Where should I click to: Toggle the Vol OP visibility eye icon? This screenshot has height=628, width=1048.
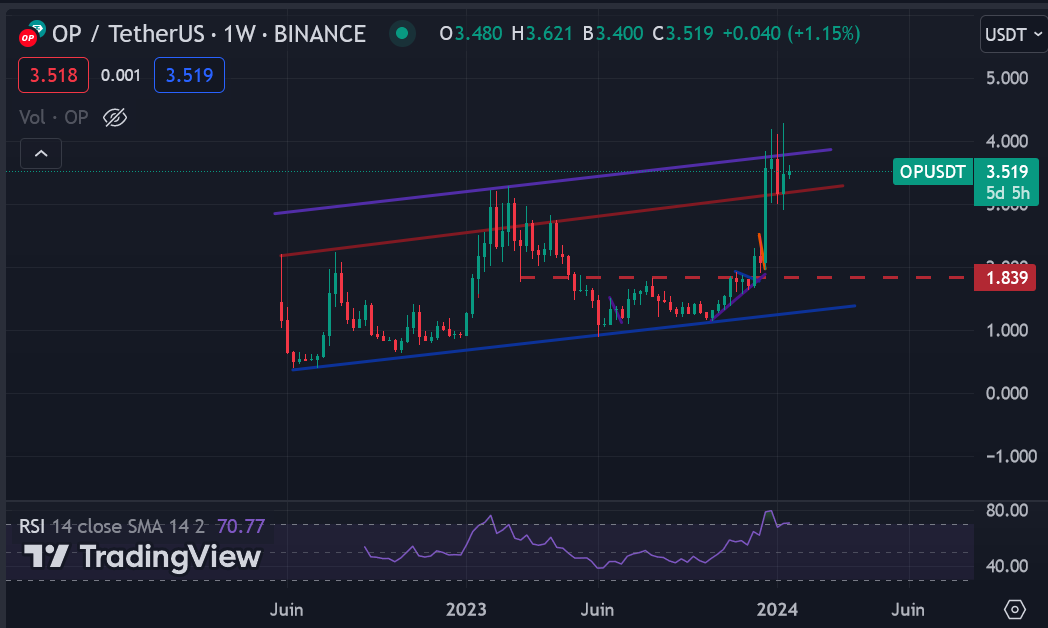115,118
